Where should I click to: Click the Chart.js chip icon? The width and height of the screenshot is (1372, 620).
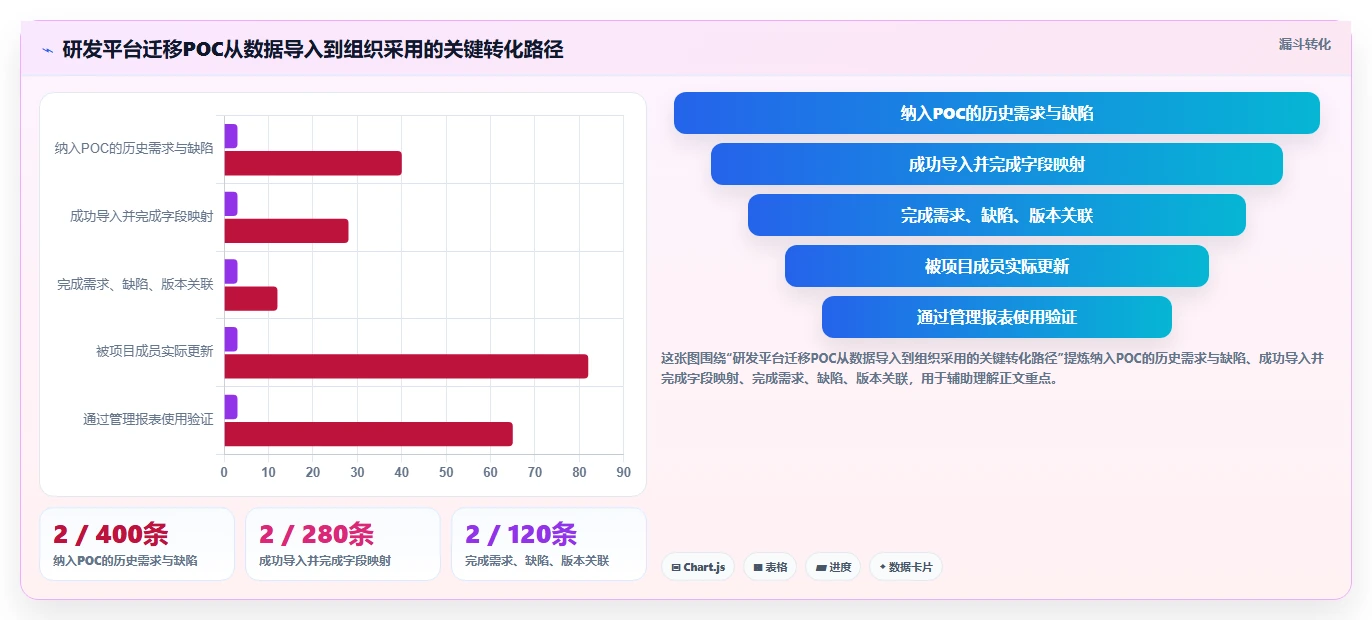pyautogui.click(x=676, y=567)
